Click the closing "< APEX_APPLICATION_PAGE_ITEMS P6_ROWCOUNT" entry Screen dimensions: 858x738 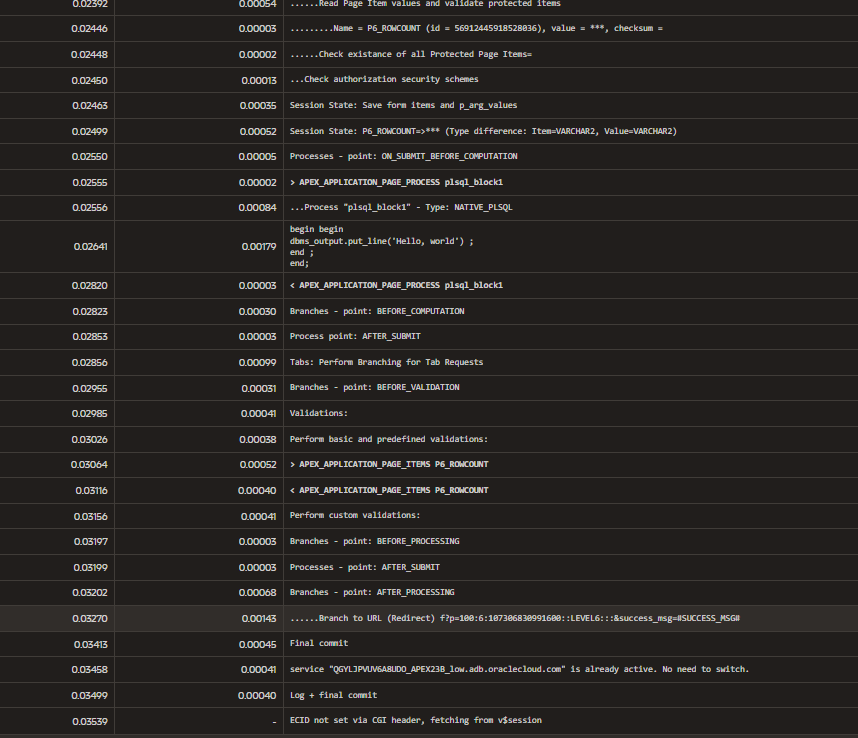[x=389, y=490]
